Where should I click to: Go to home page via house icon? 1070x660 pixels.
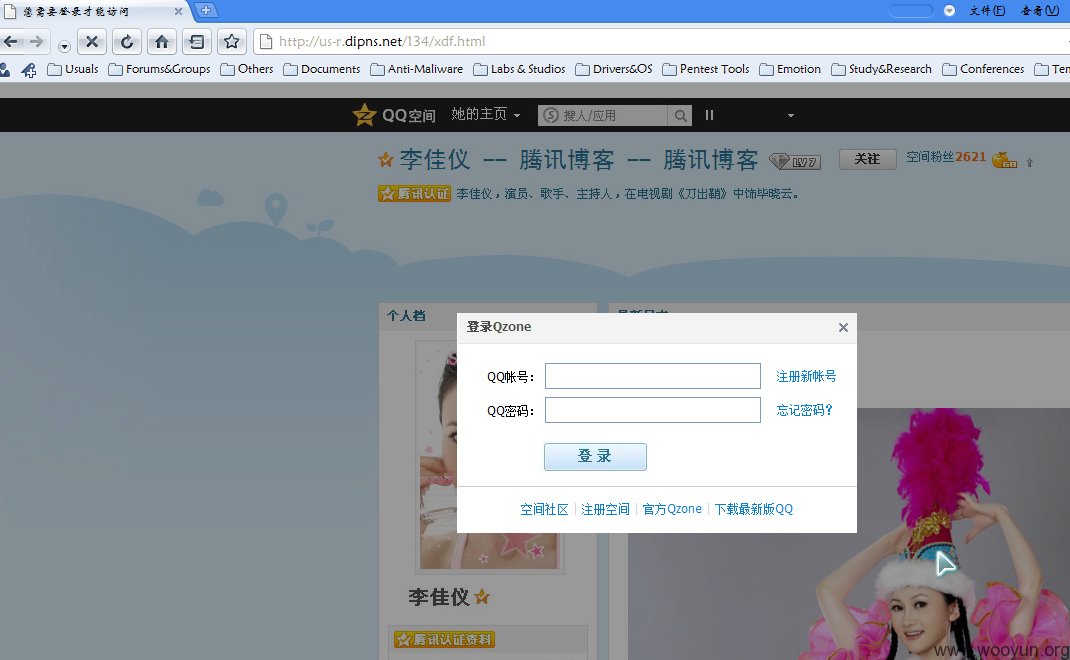pyautogui.click(x=162, y=42)
